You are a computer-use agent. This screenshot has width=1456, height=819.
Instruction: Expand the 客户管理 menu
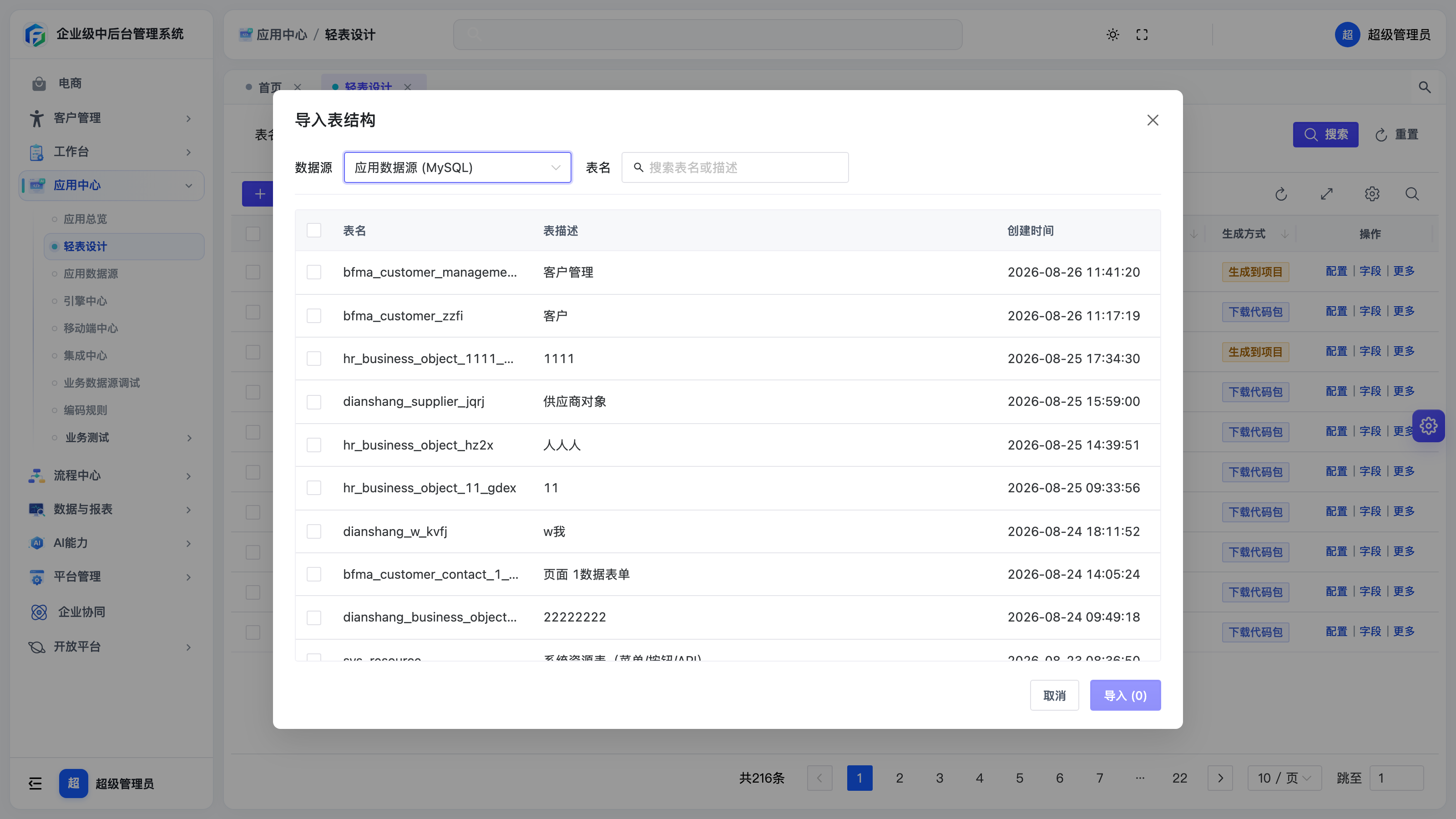click(x=111, y=117)
